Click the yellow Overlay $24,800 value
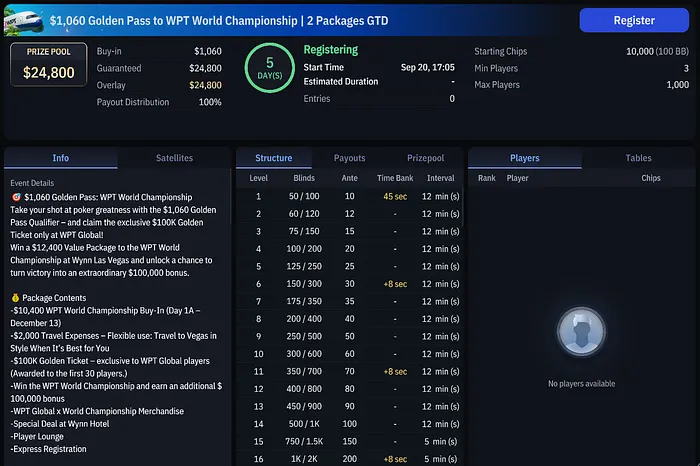700x466 pixels. coord(205,85)
